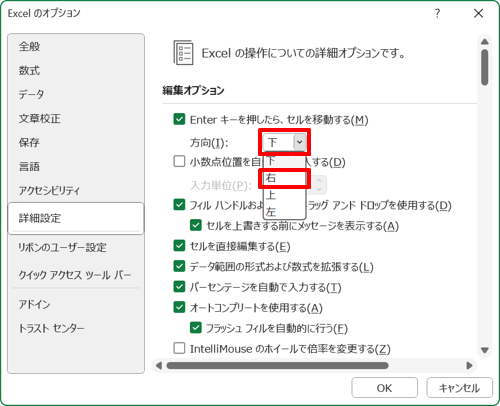Click the vertical scrollbar up arrow
The width and height of the screenshot is (500, 406).
click(x=485, y=42)
